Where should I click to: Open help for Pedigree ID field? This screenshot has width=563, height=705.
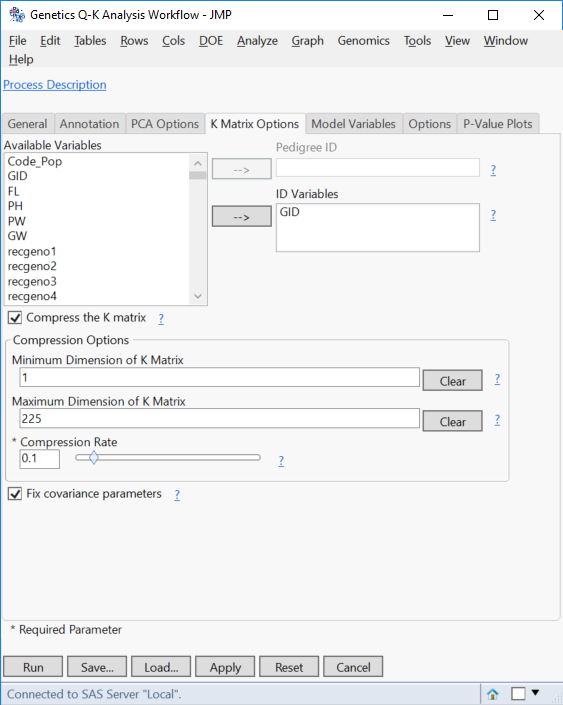[x=493, y=170]
